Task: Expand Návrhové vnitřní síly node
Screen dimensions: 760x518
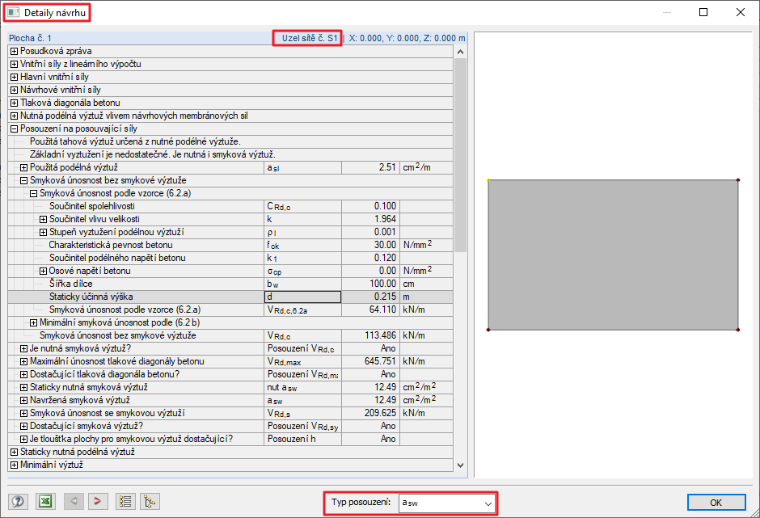Action: pos(14,90)
